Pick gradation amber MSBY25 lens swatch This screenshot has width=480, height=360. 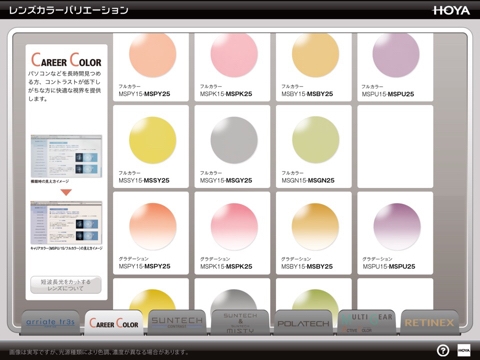click(x=315, y=227)
